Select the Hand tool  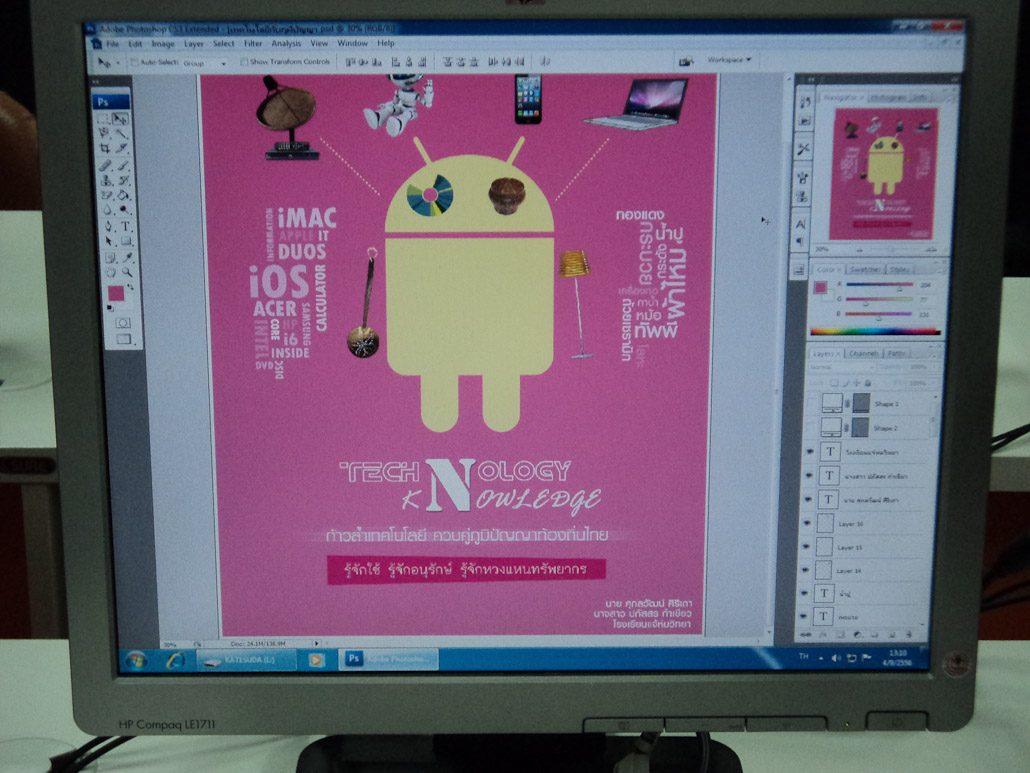click(110, 272)
